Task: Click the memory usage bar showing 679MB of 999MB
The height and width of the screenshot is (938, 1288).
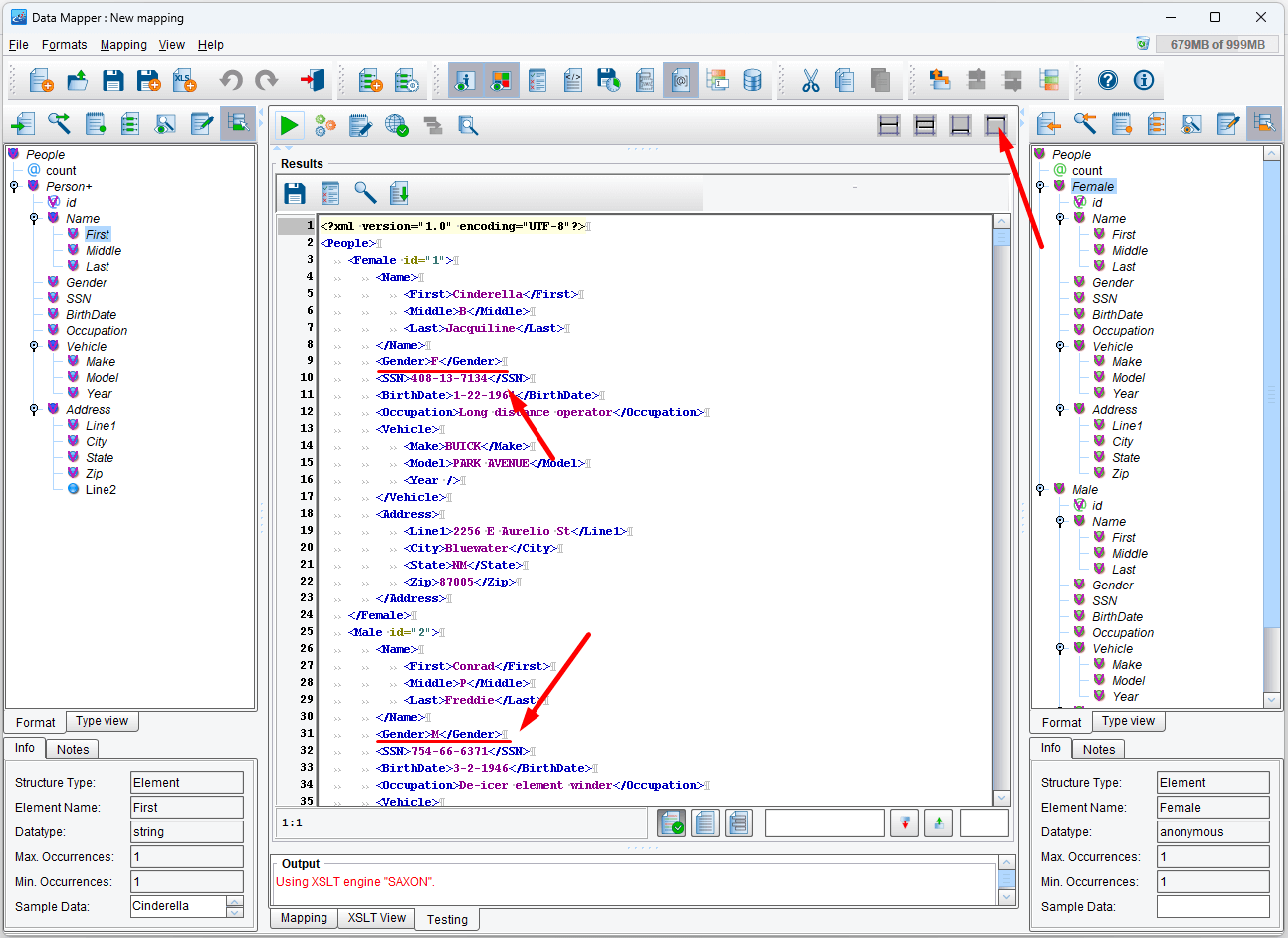Action: 1217,44
